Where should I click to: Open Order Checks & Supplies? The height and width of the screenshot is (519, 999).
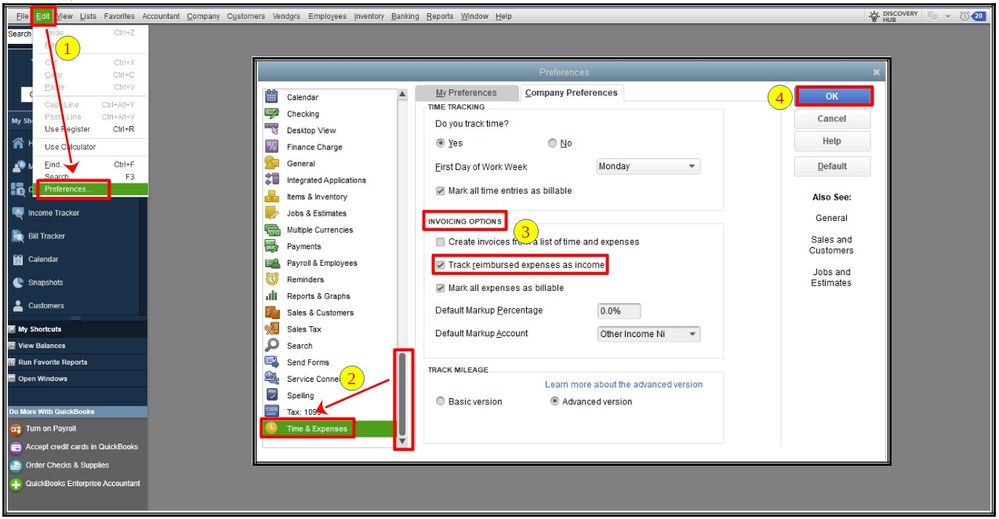click(67, 466)
